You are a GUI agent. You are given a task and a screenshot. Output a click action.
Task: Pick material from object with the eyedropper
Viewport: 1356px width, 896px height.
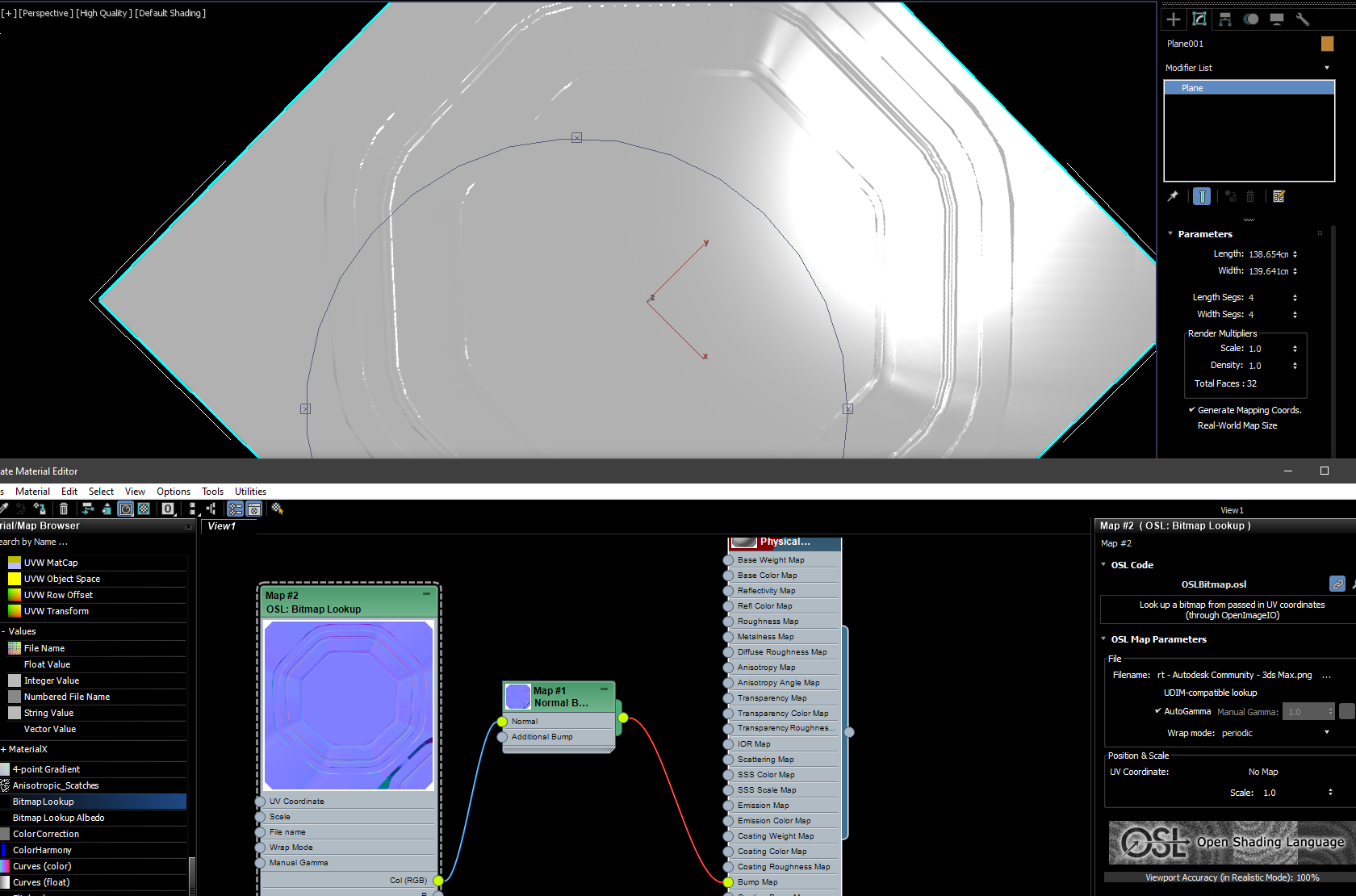pyautogui.click(x=4, y=509)
